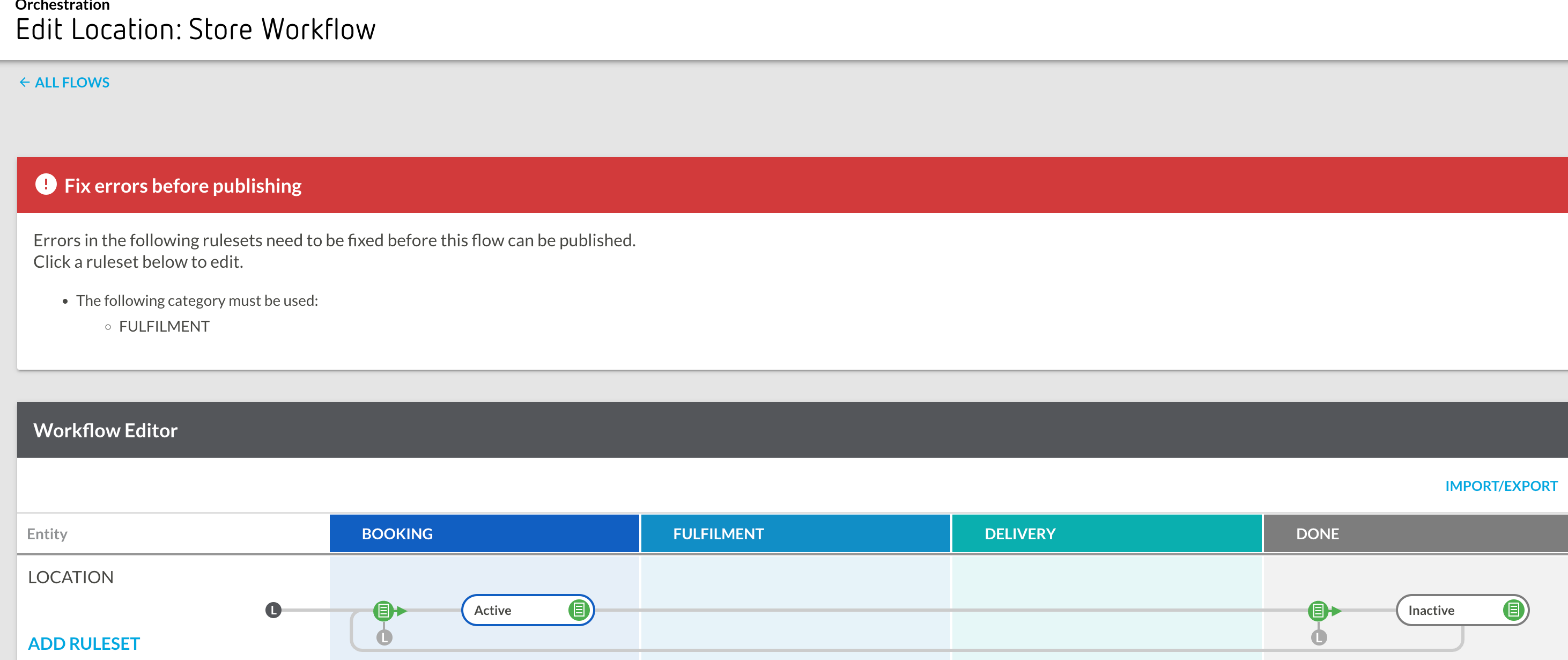The image size is (1568, 660).
Task: Open the green ruleset icon in BOOKING column
Action: (383, 610)
